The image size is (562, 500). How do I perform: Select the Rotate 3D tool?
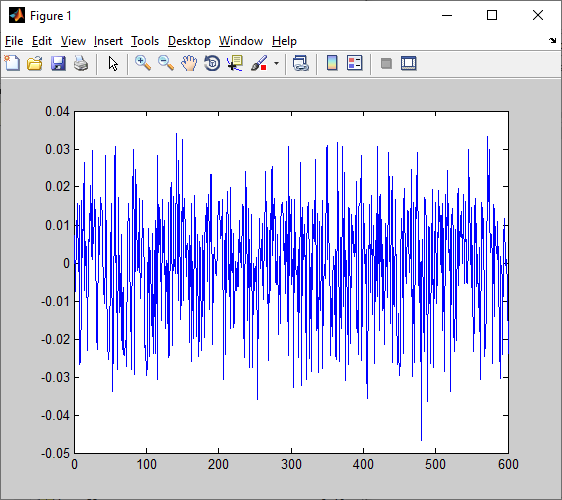click(212, 63)
